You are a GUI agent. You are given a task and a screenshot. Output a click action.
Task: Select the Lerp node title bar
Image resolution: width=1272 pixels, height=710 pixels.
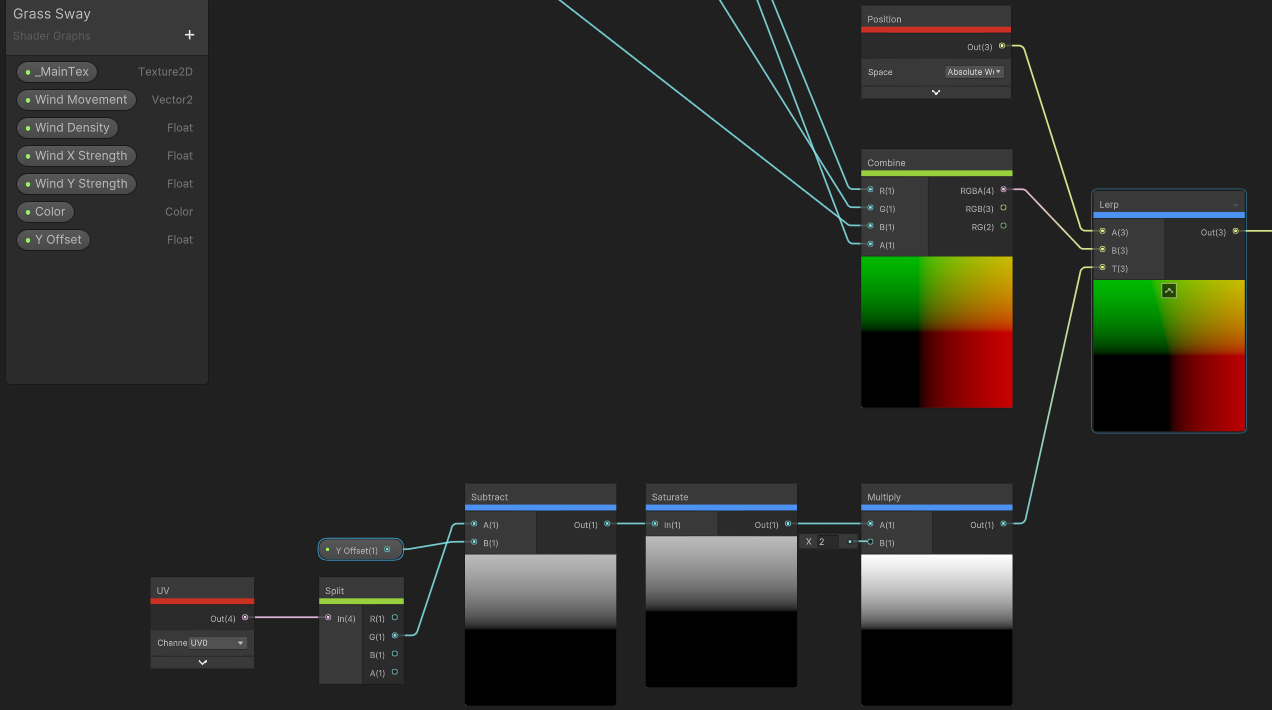point(1169,204)
